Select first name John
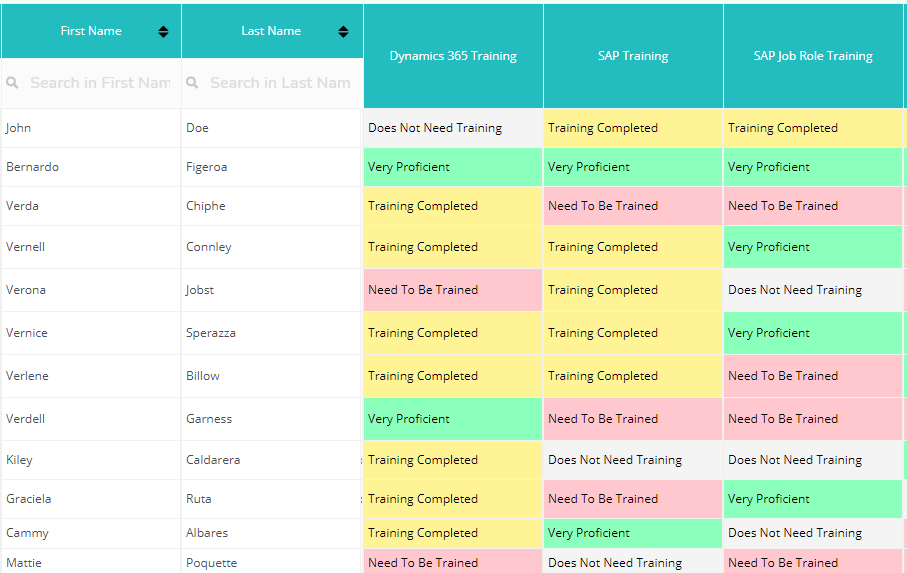The height and width of the screenshot is (573, 907). coord(19,128)
